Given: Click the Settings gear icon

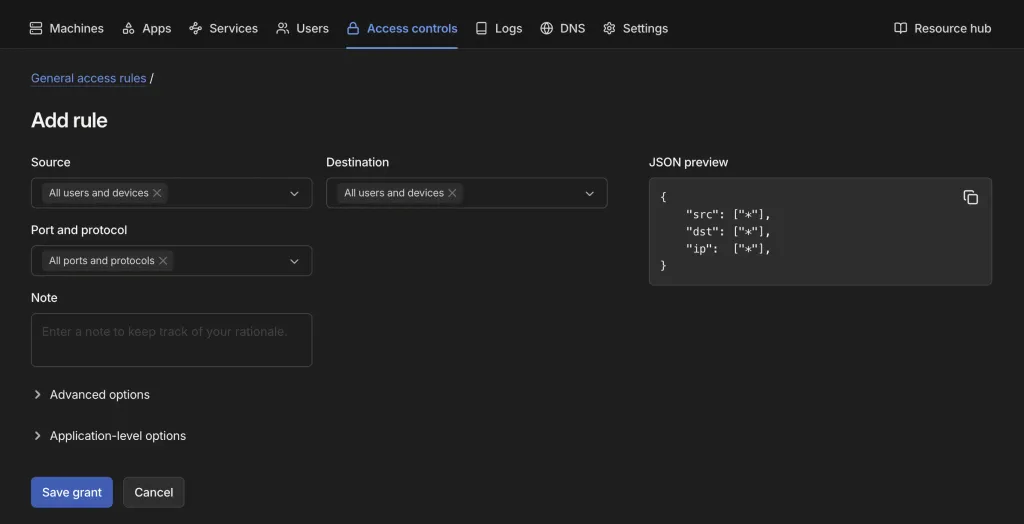Looking at the screenshot, I should [x=609, y=28].
